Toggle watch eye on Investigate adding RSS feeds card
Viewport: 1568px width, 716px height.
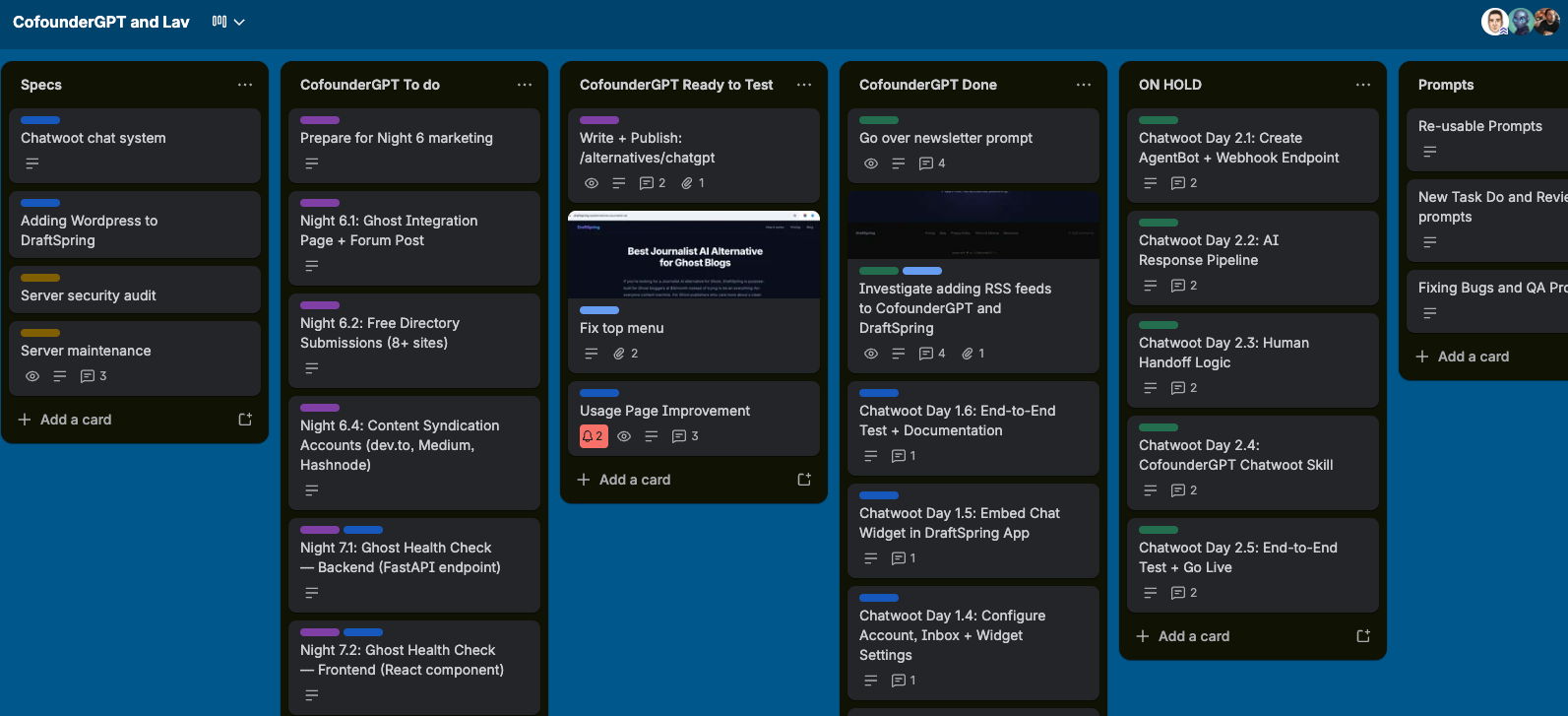[871, 354]
